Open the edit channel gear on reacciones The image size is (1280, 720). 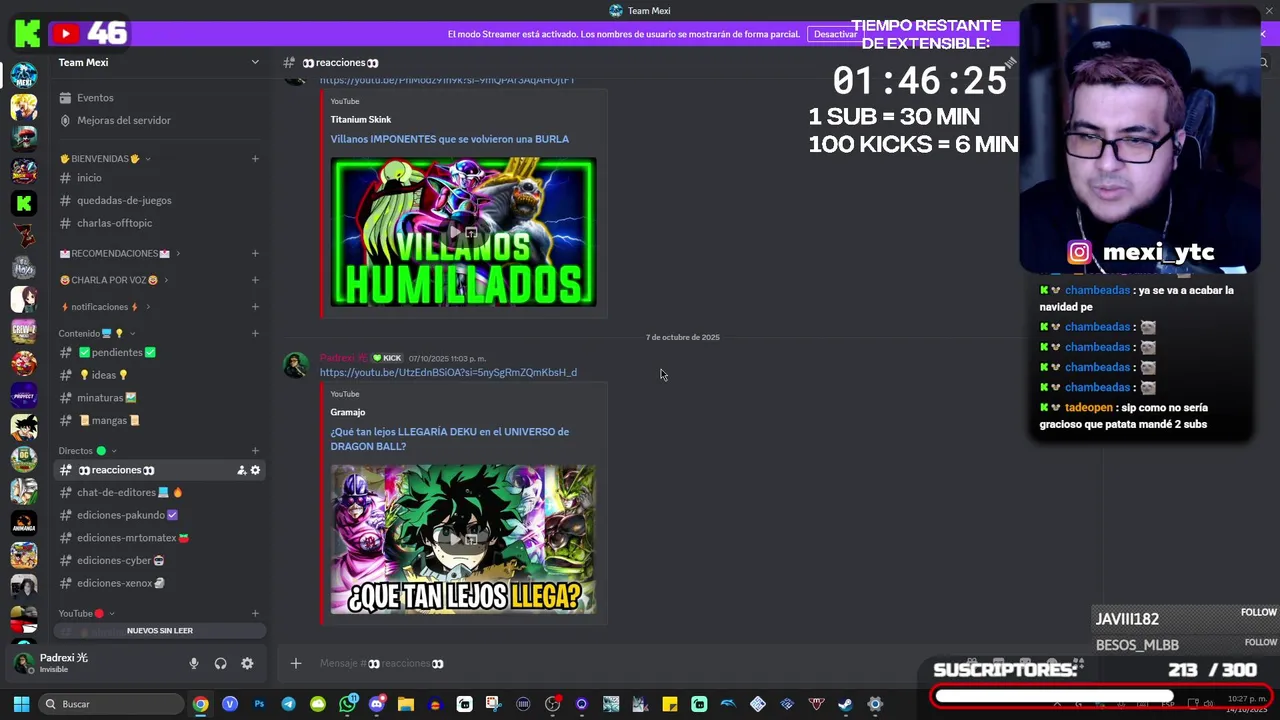(x=255, y=470)
